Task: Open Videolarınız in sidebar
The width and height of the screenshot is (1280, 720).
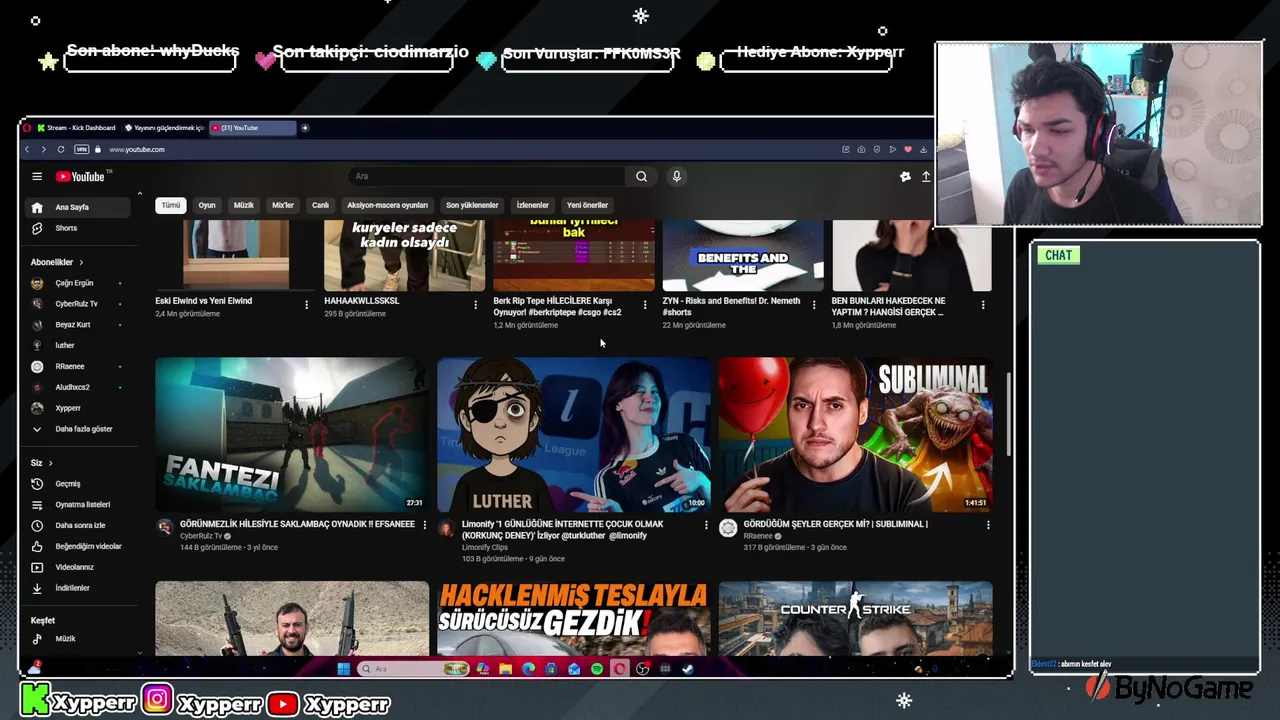Action: click(79, 567)
